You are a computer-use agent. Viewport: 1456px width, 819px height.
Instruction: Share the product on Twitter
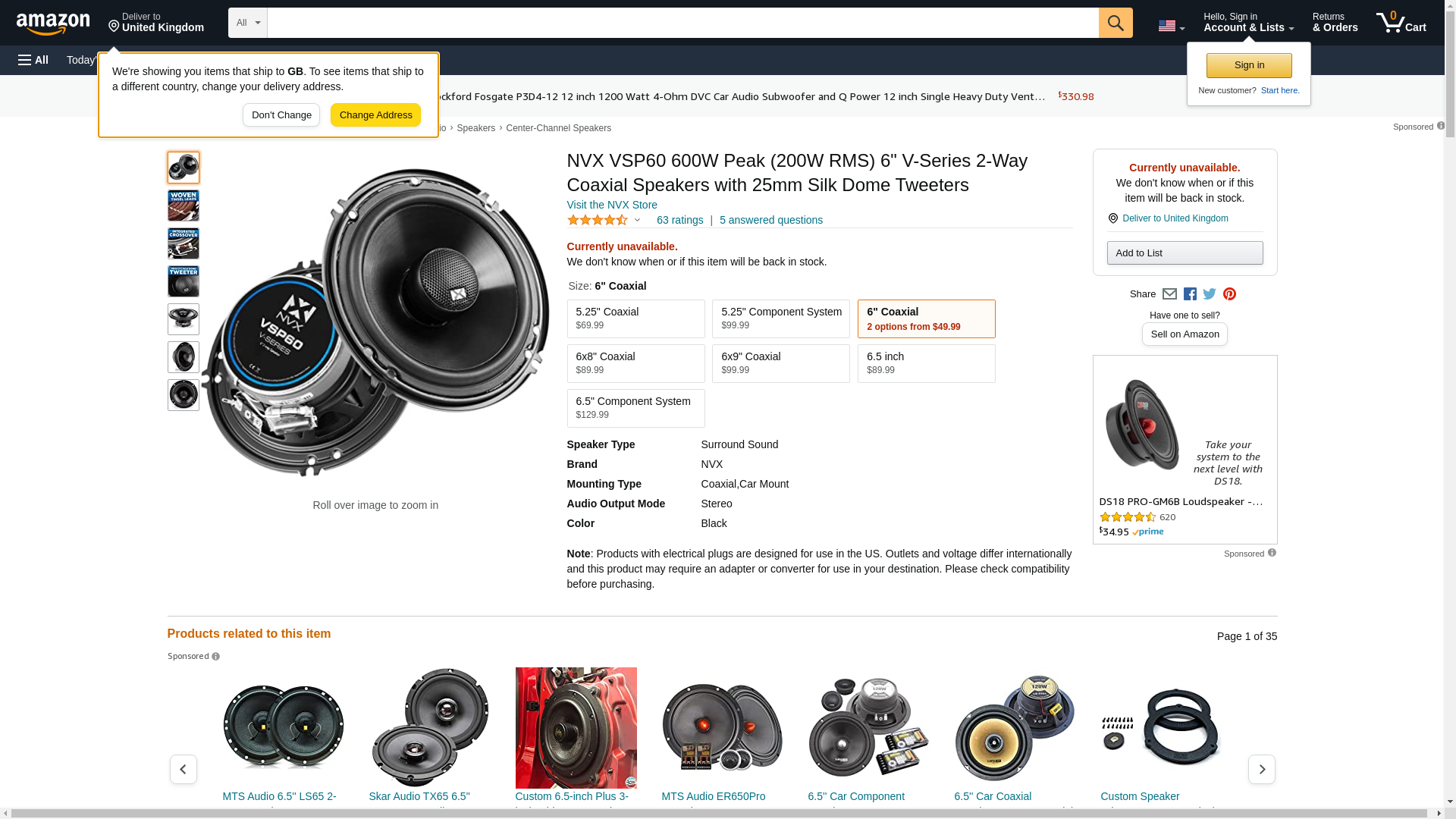click(x=1210, y=294)
